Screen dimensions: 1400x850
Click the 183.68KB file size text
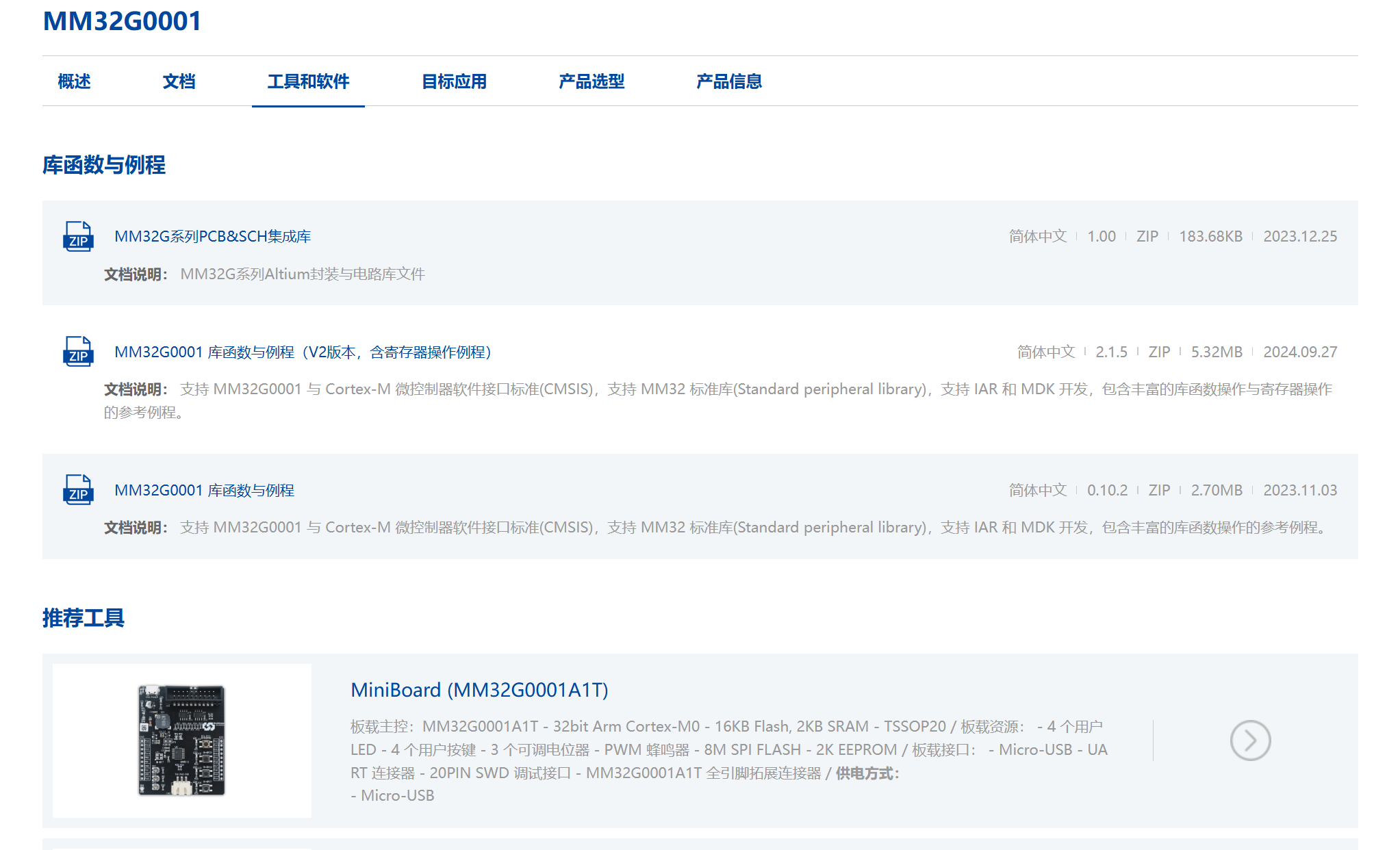click(x=1210, y=236)
